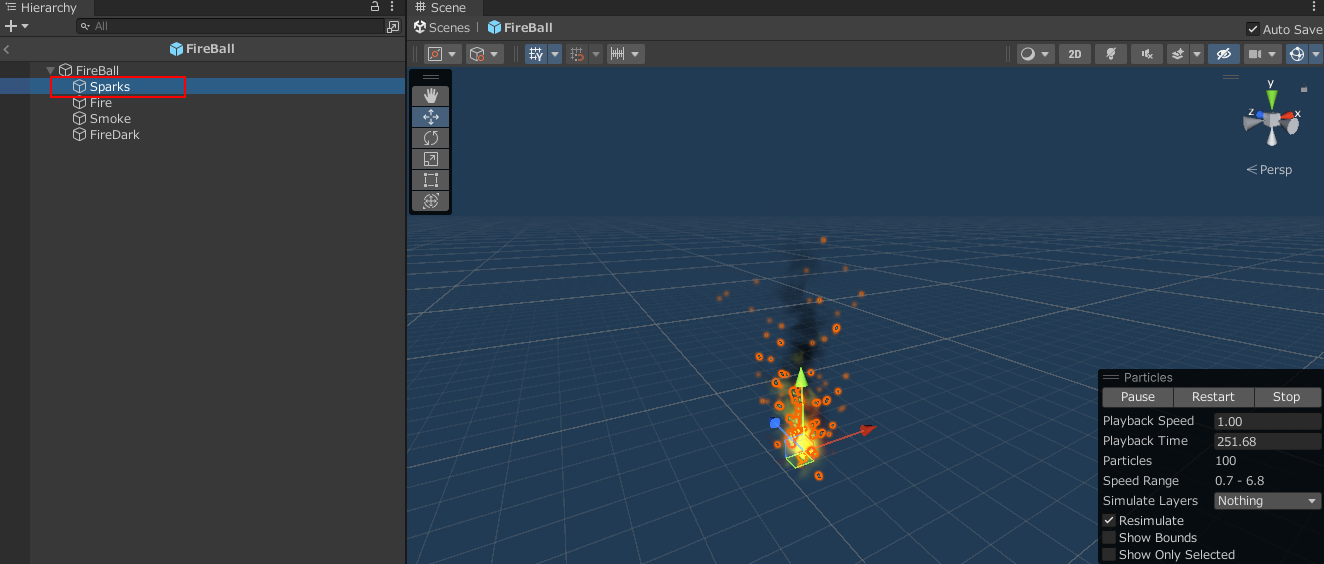Open Scene panel three-dot options menu
The image size is (1324, 564).
[x=1314, y=7]
